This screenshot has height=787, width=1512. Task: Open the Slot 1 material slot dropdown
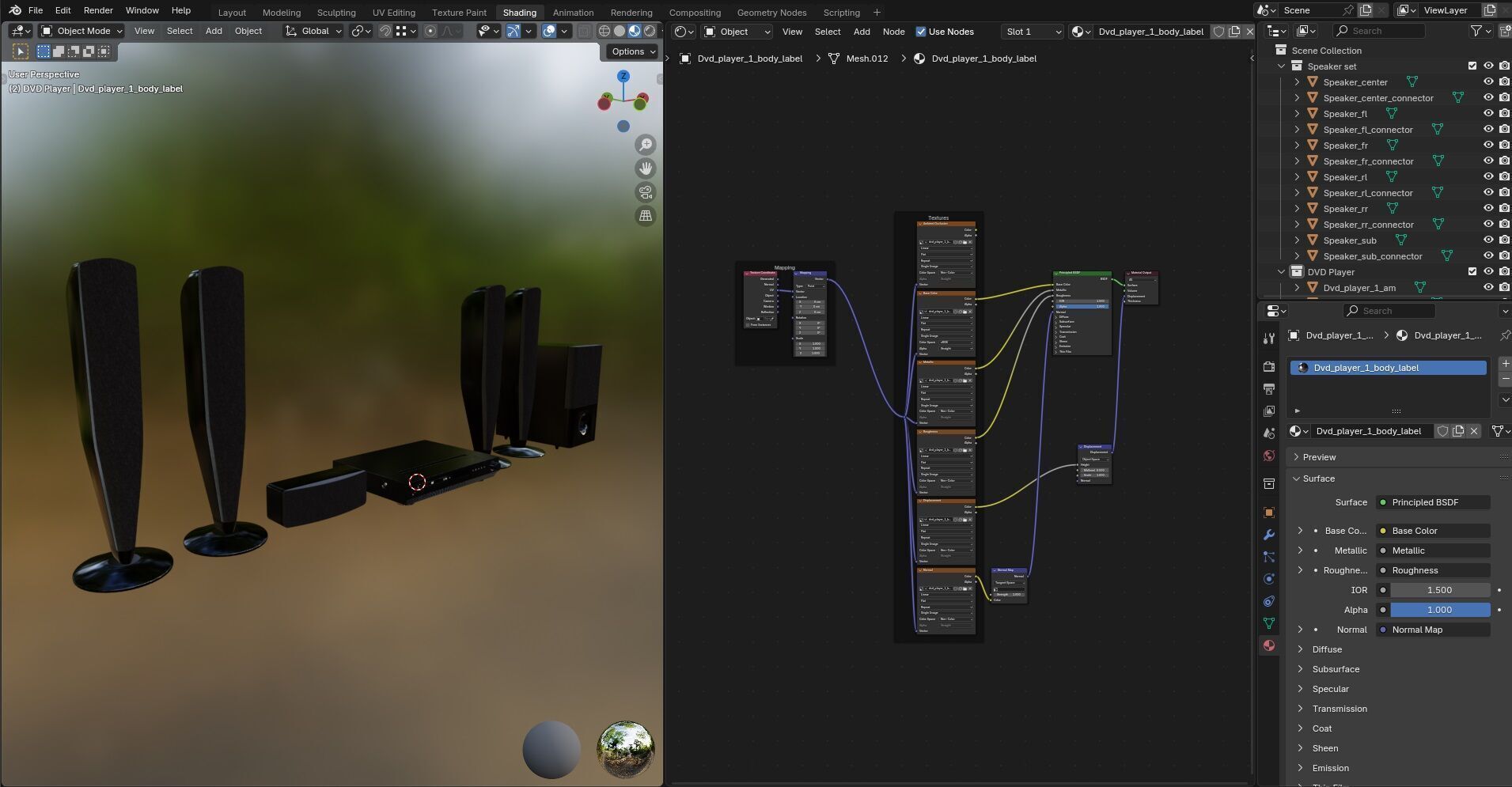1032,32
